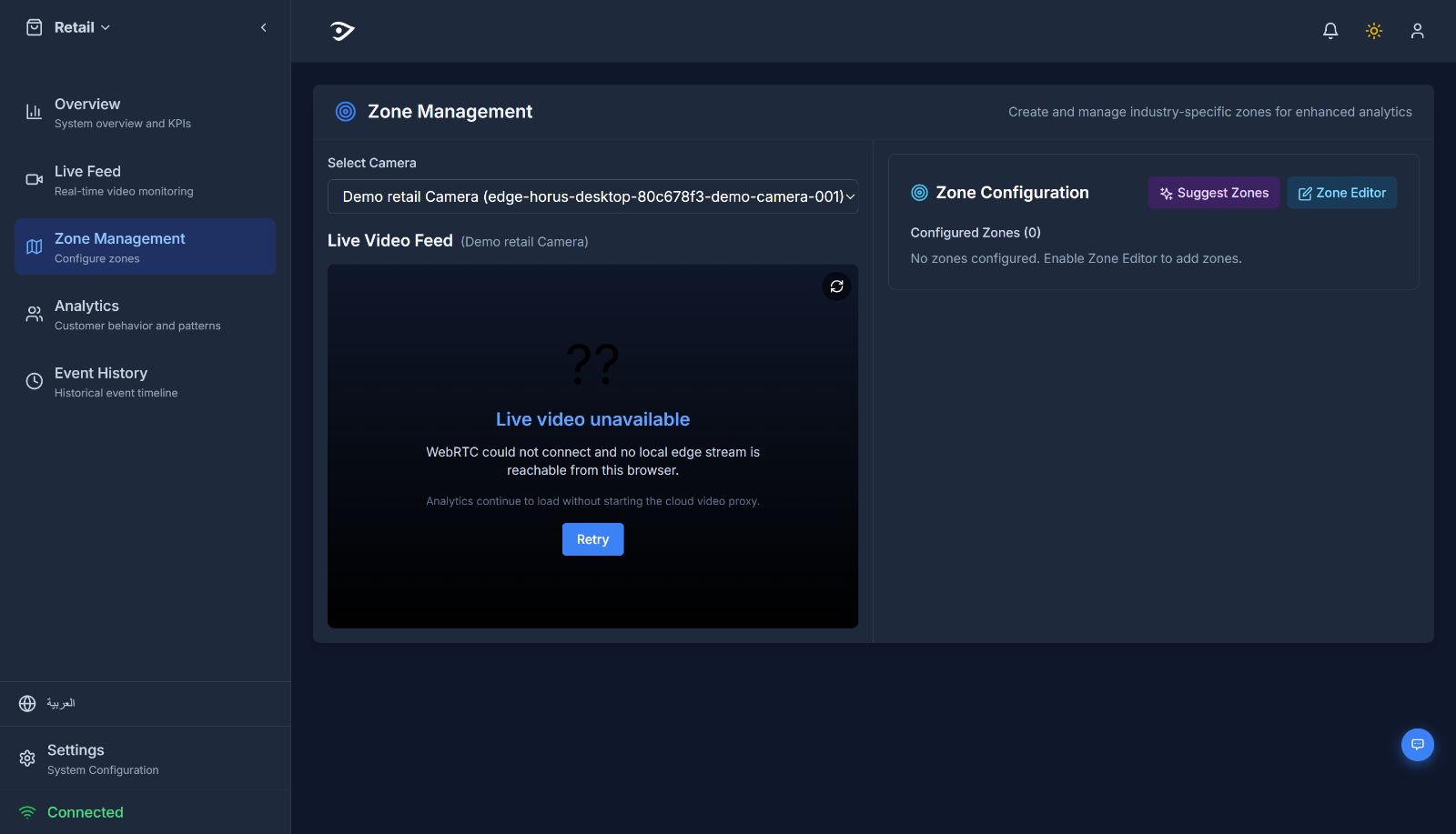Switch language to Arabic
This screenshot has height=834, width=1456.
[x=61, y=703]
